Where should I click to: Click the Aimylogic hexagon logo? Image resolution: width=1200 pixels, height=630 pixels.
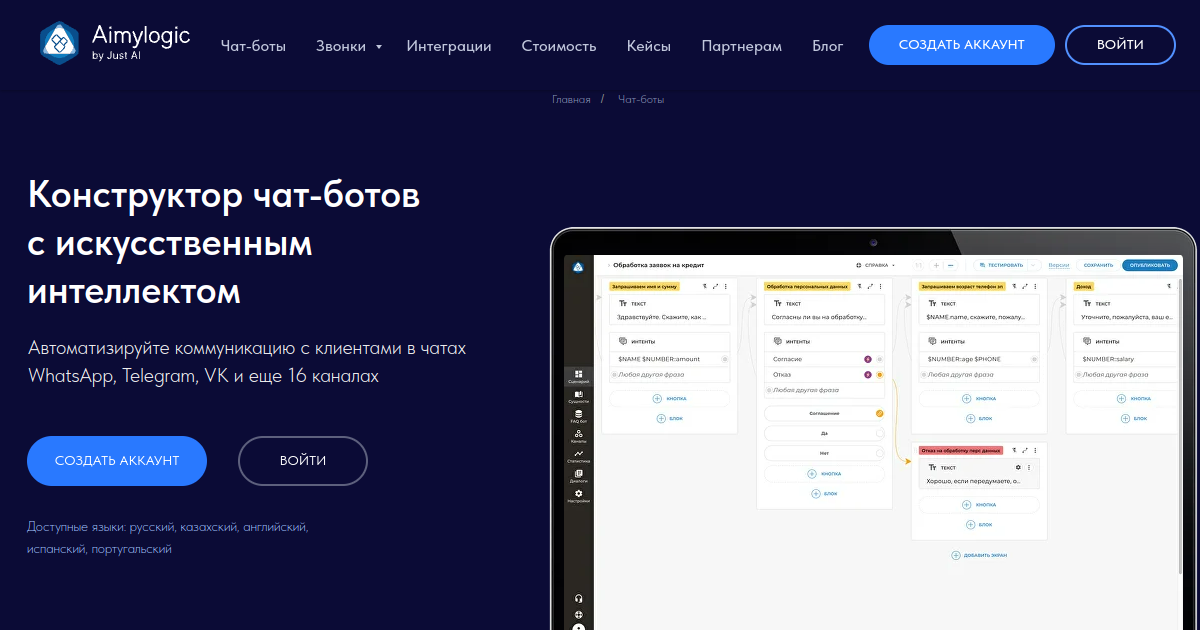point(60,44)
